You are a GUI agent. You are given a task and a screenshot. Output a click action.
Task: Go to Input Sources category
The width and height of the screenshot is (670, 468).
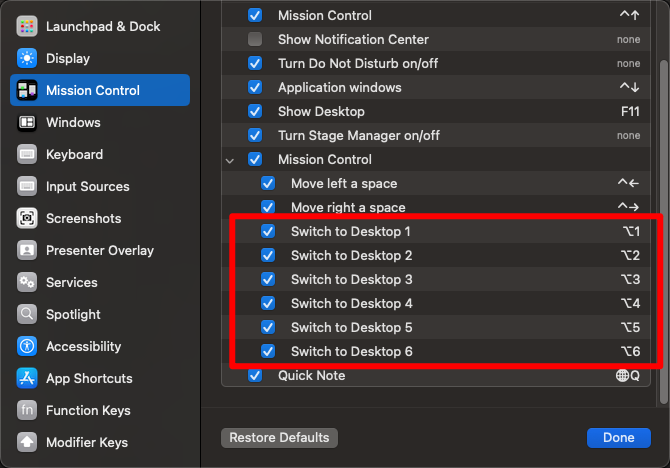(x=100, y=186)
